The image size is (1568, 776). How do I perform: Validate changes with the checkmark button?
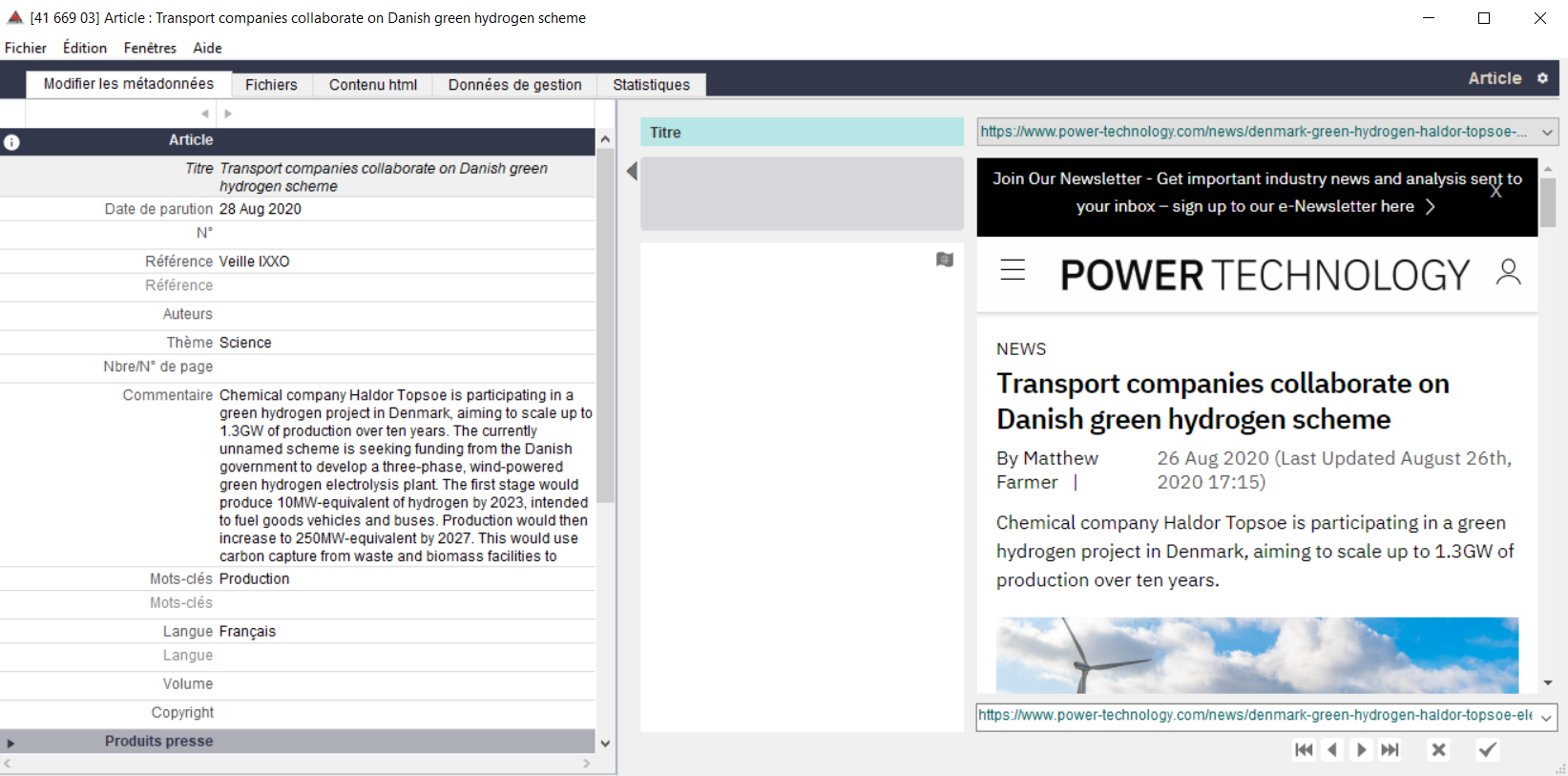pos(1487,750)
